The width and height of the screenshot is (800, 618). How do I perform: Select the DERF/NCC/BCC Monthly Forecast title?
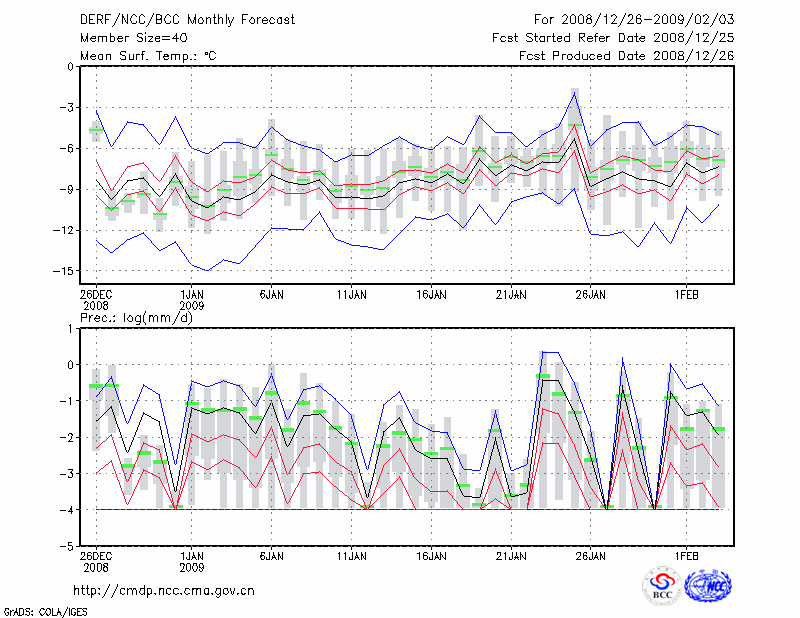click(176, 19)
